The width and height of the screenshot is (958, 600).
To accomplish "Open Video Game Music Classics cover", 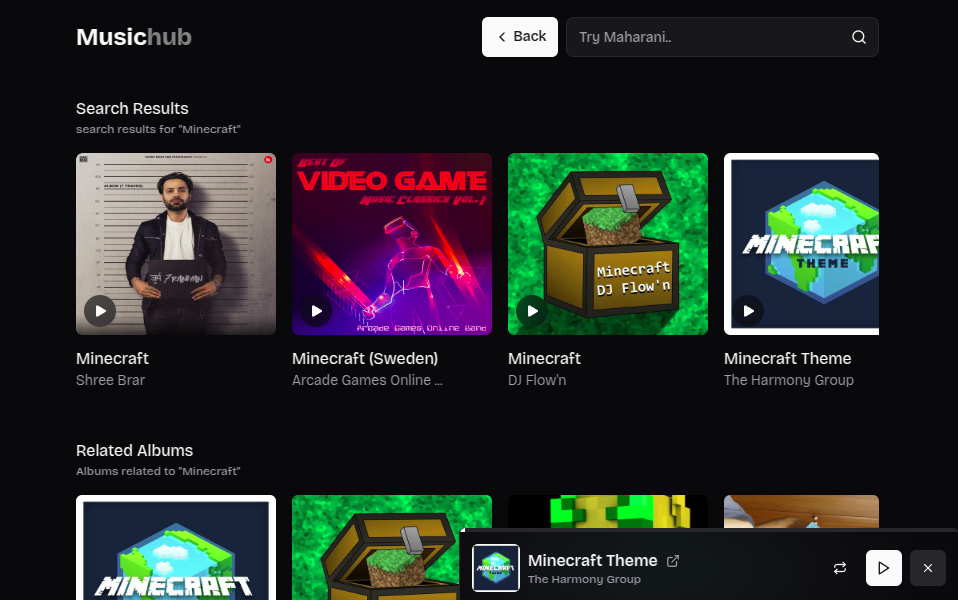I will click(392, 244).
